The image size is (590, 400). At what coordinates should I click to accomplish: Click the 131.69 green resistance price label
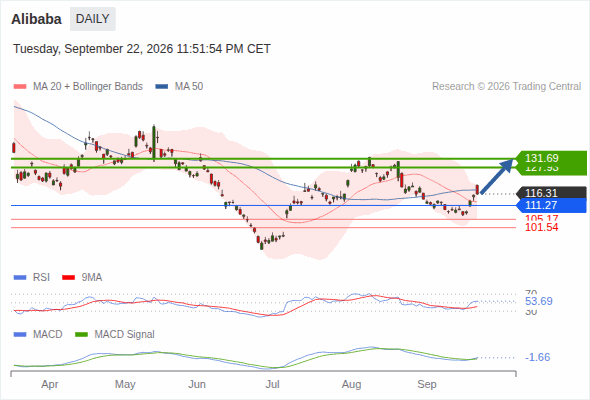[x=551, y=158]
